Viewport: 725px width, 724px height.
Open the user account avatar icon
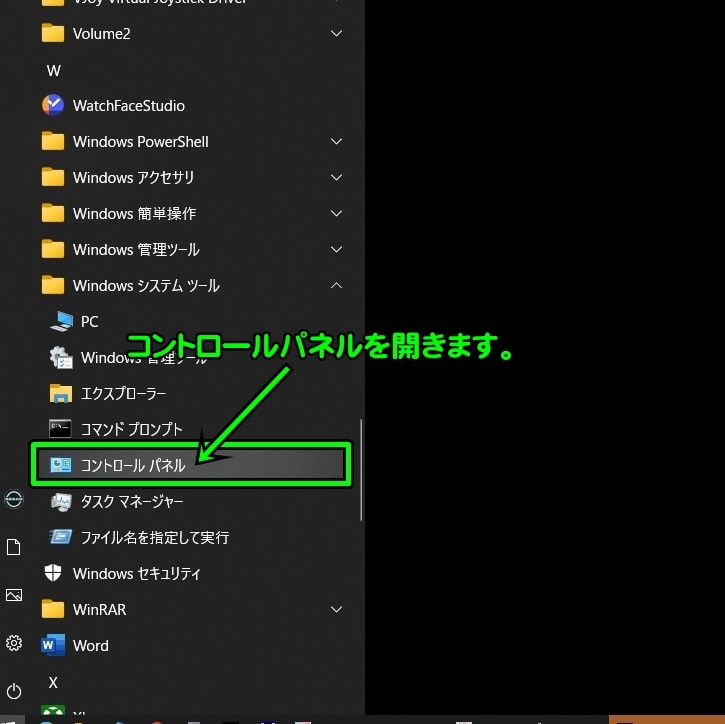pyautogui.click(x=13, y=499)
